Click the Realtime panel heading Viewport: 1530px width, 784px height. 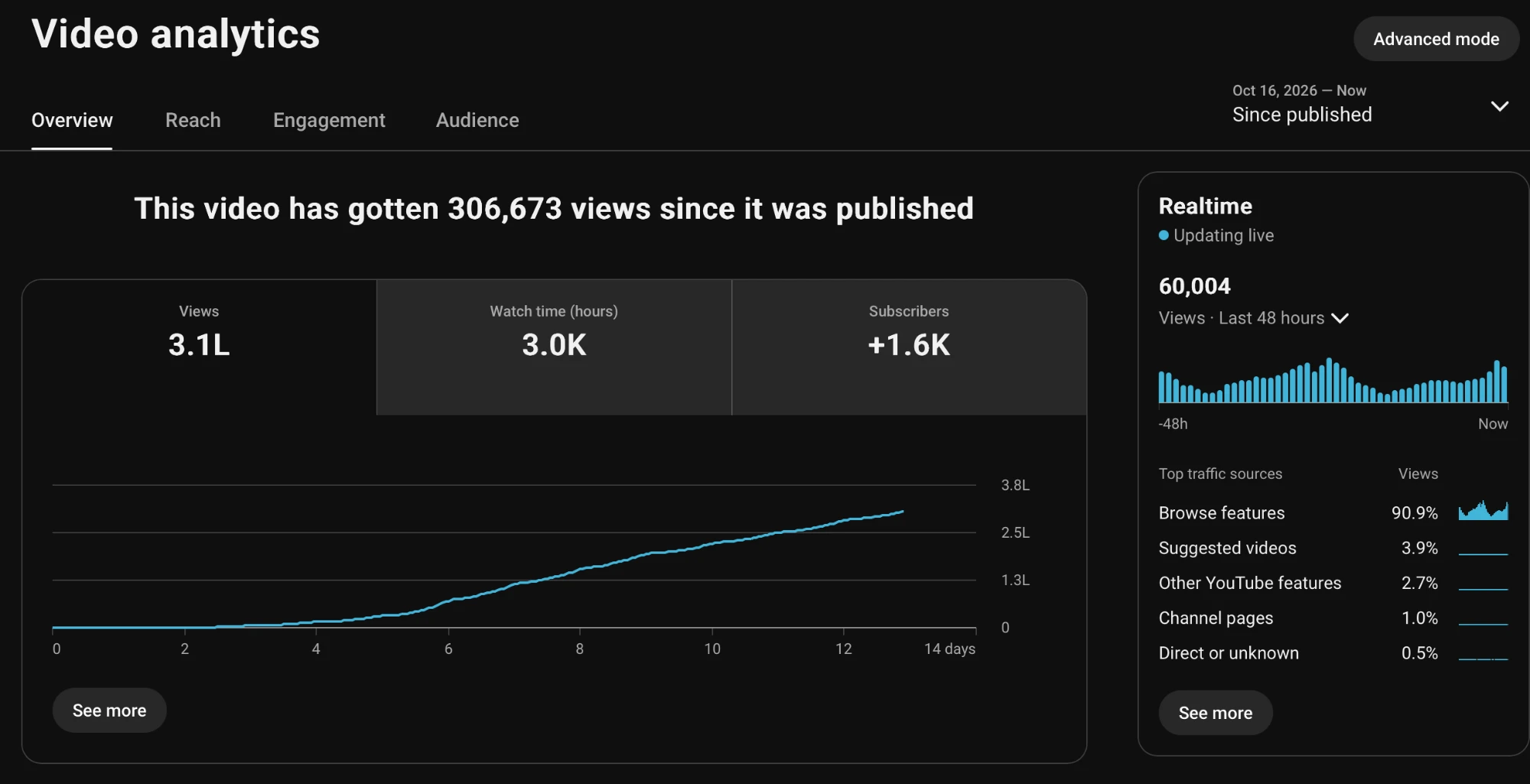pos(1205,206)
